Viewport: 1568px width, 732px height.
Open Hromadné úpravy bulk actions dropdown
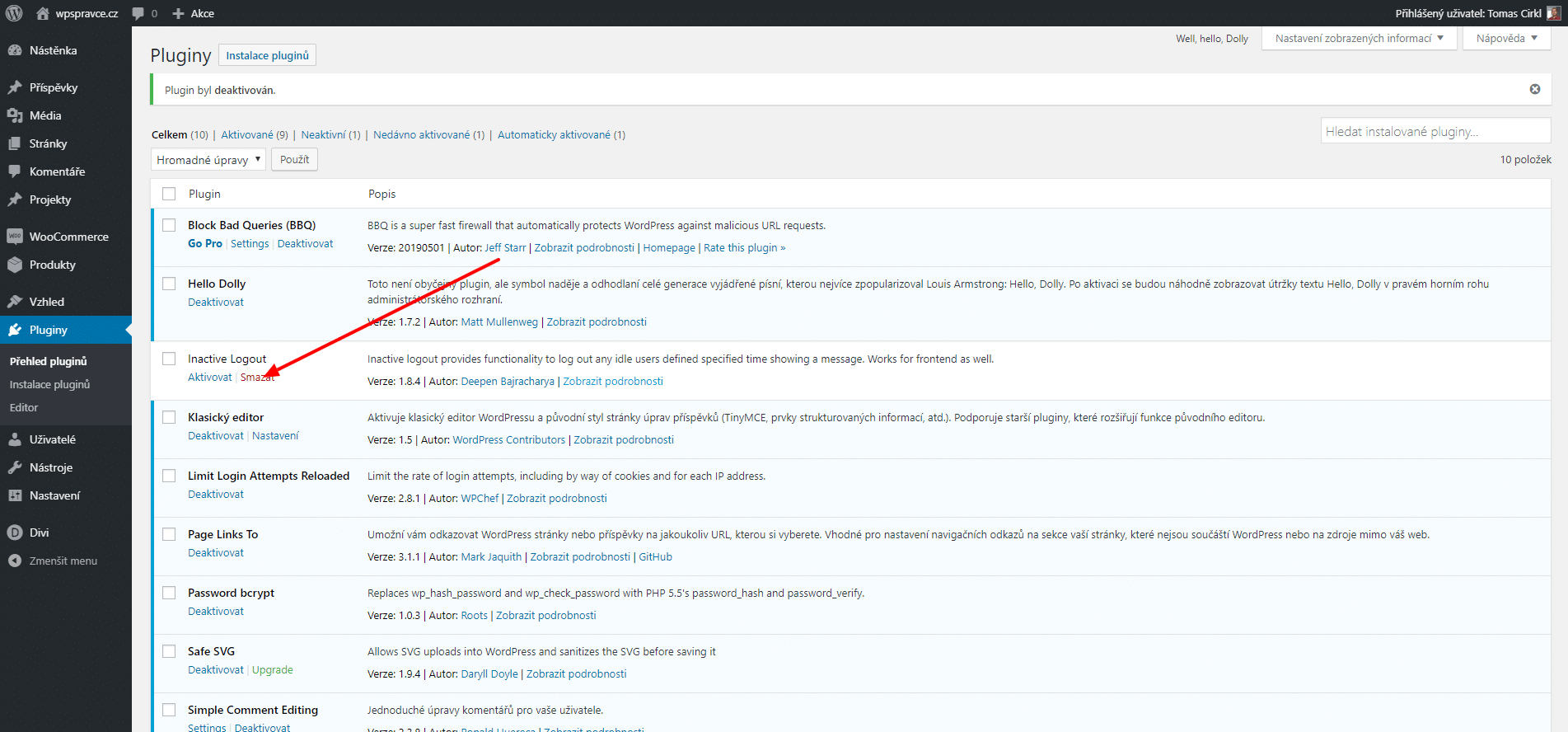pos(208,160)
